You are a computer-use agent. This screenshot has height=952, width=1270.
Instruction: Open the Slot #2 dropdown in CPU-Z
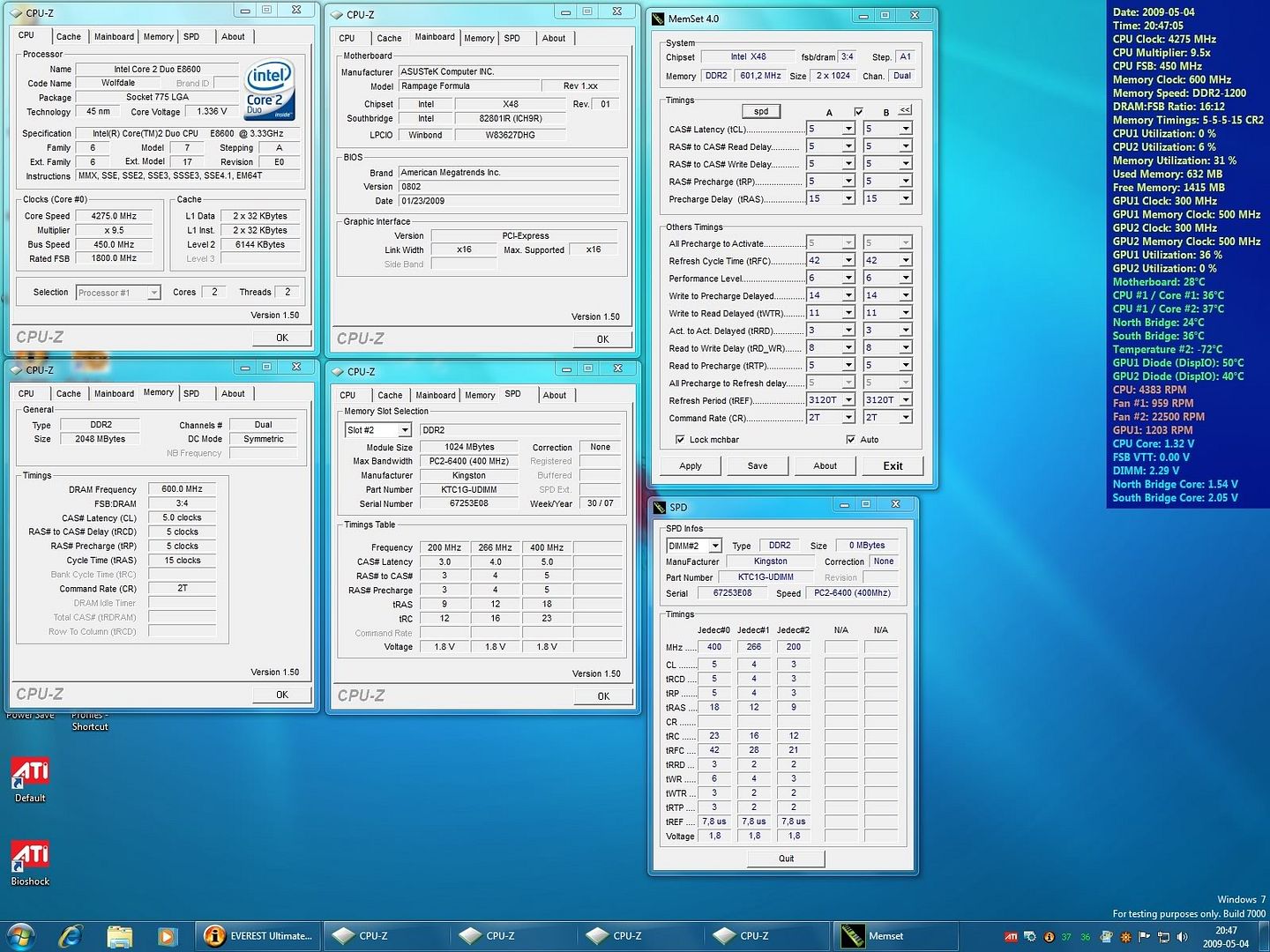405,430
